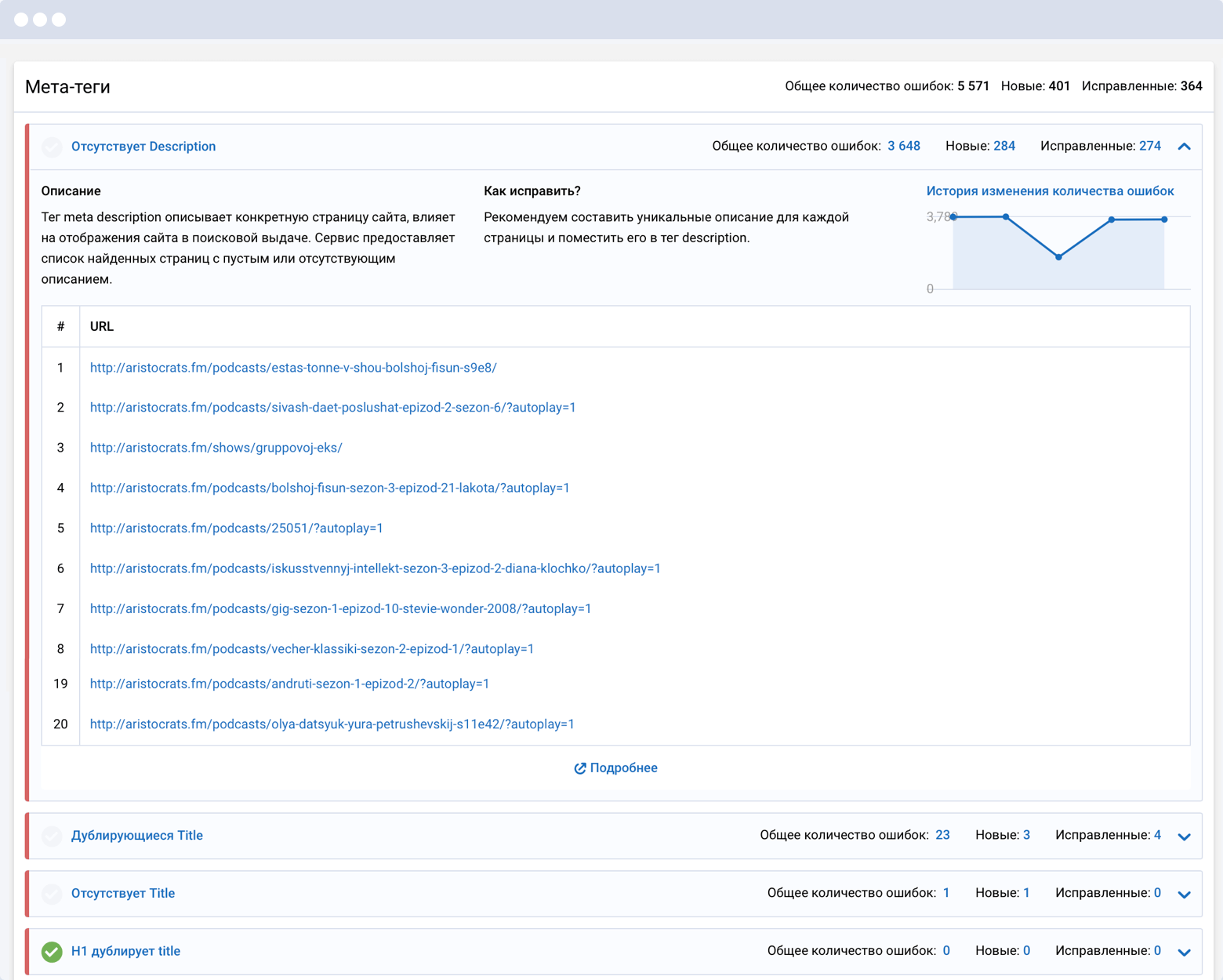Collapse the Отсутствует Description section chevron

pyautogui.click(x=1184, y=147)
